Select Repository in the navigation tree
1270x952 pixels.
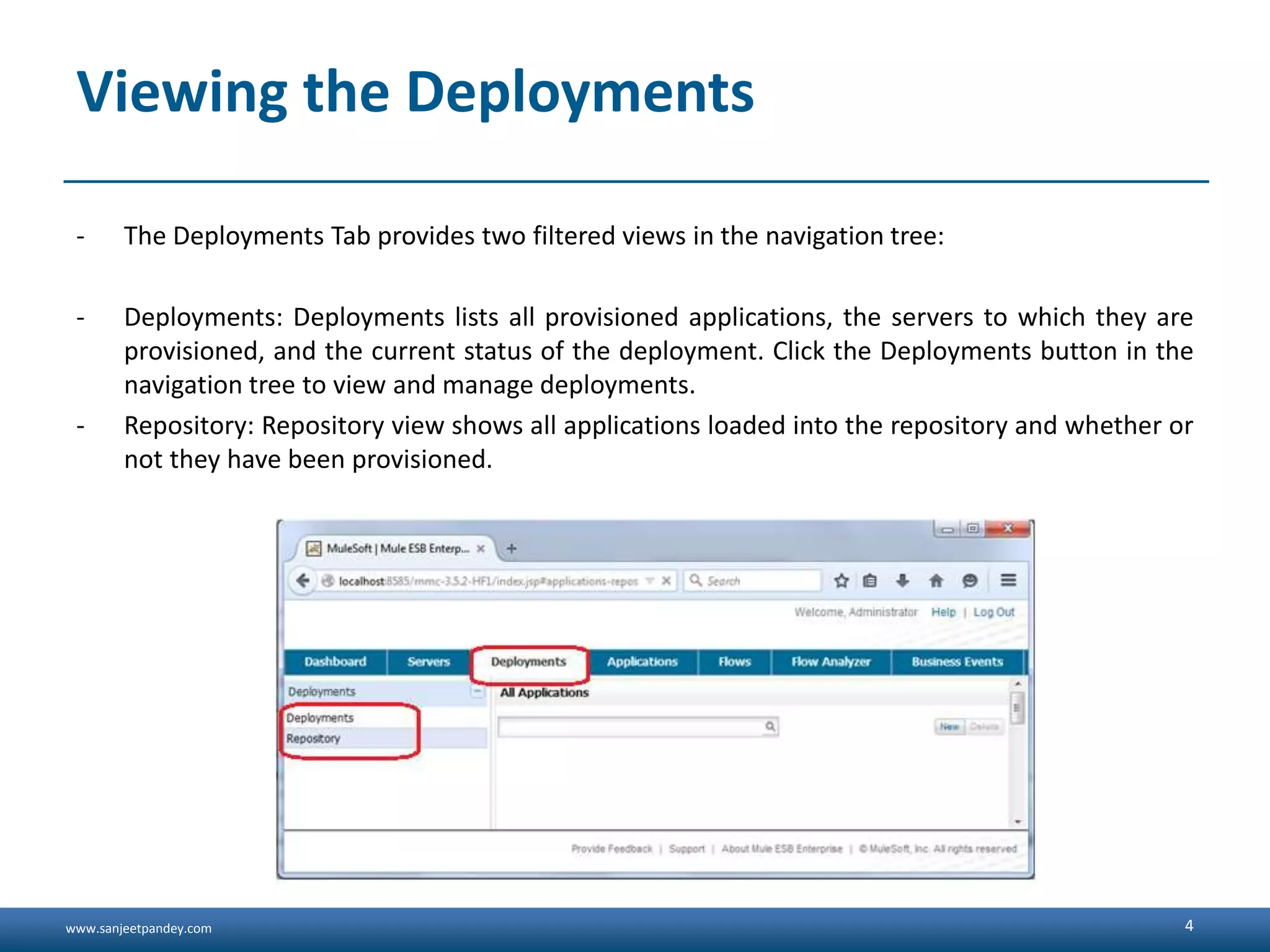click(313, 739)
